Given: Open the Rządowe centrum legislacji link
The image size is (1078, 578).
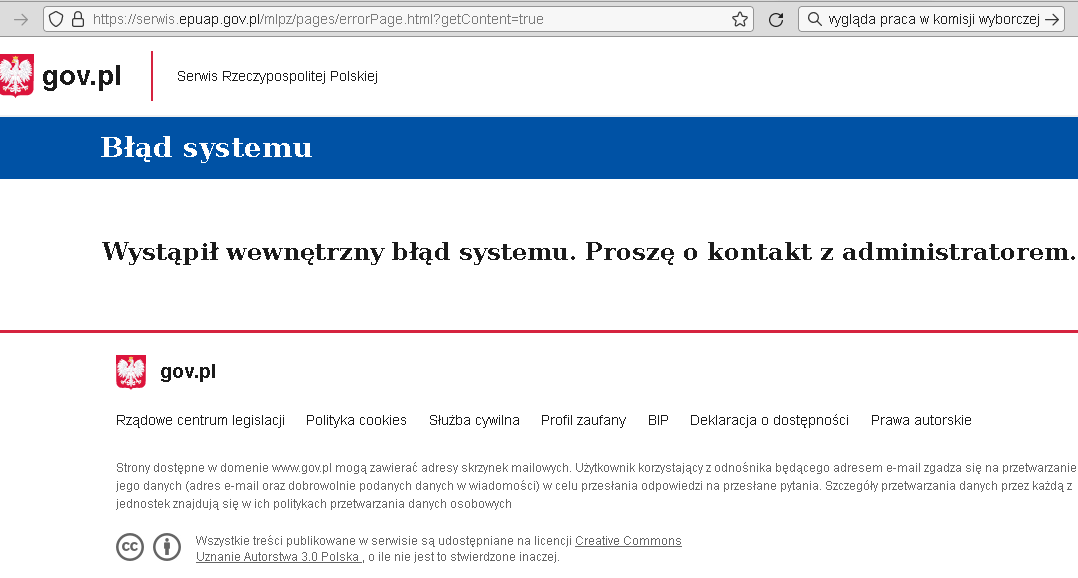Looking at the screenshot, I should pyautogui.click(x=199, y=420).
